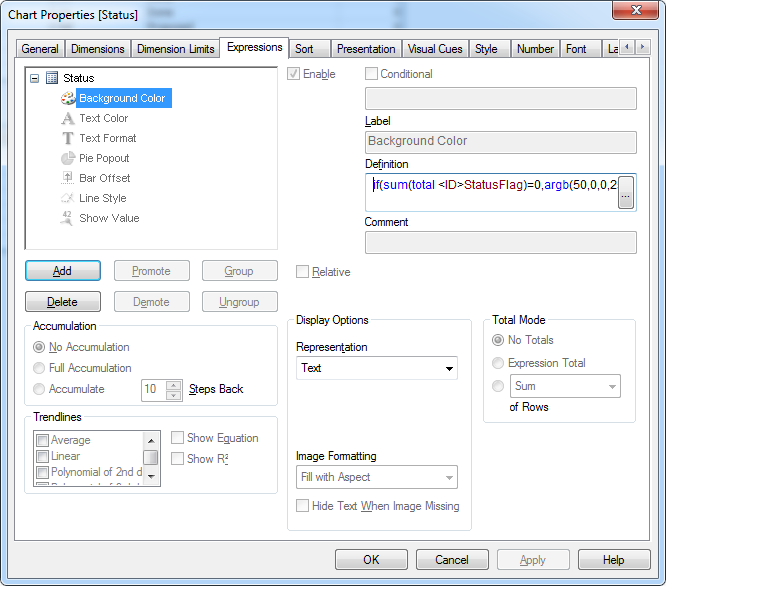Select the Line Style attribute row

pos(103,198)
